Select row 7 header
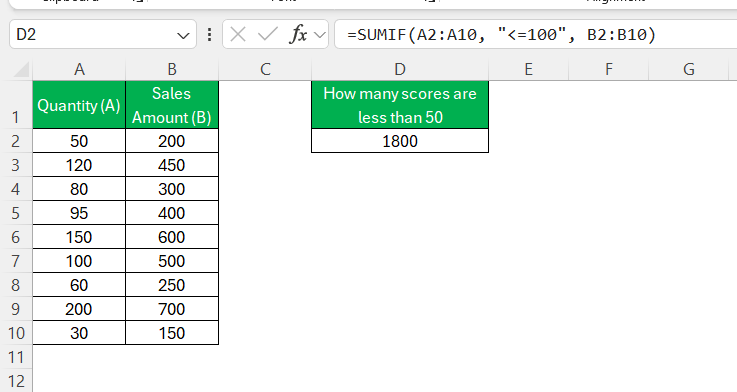 16,260
